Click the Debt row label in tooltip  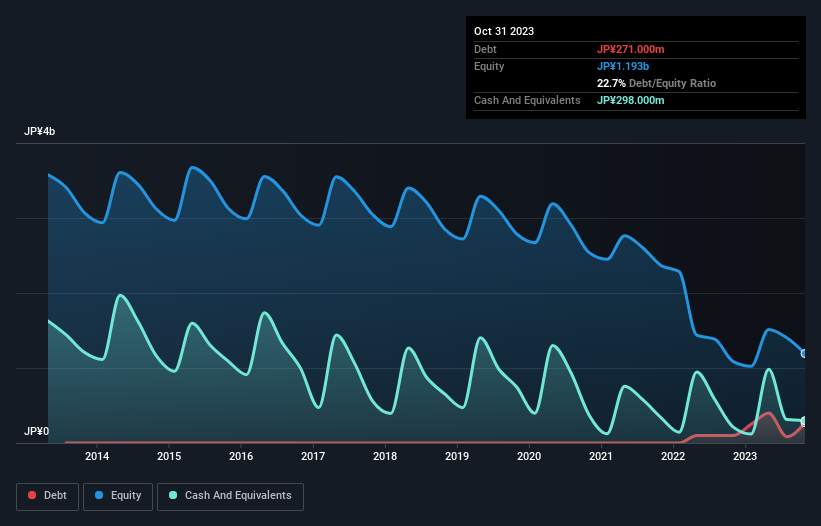tap(485, 49)
